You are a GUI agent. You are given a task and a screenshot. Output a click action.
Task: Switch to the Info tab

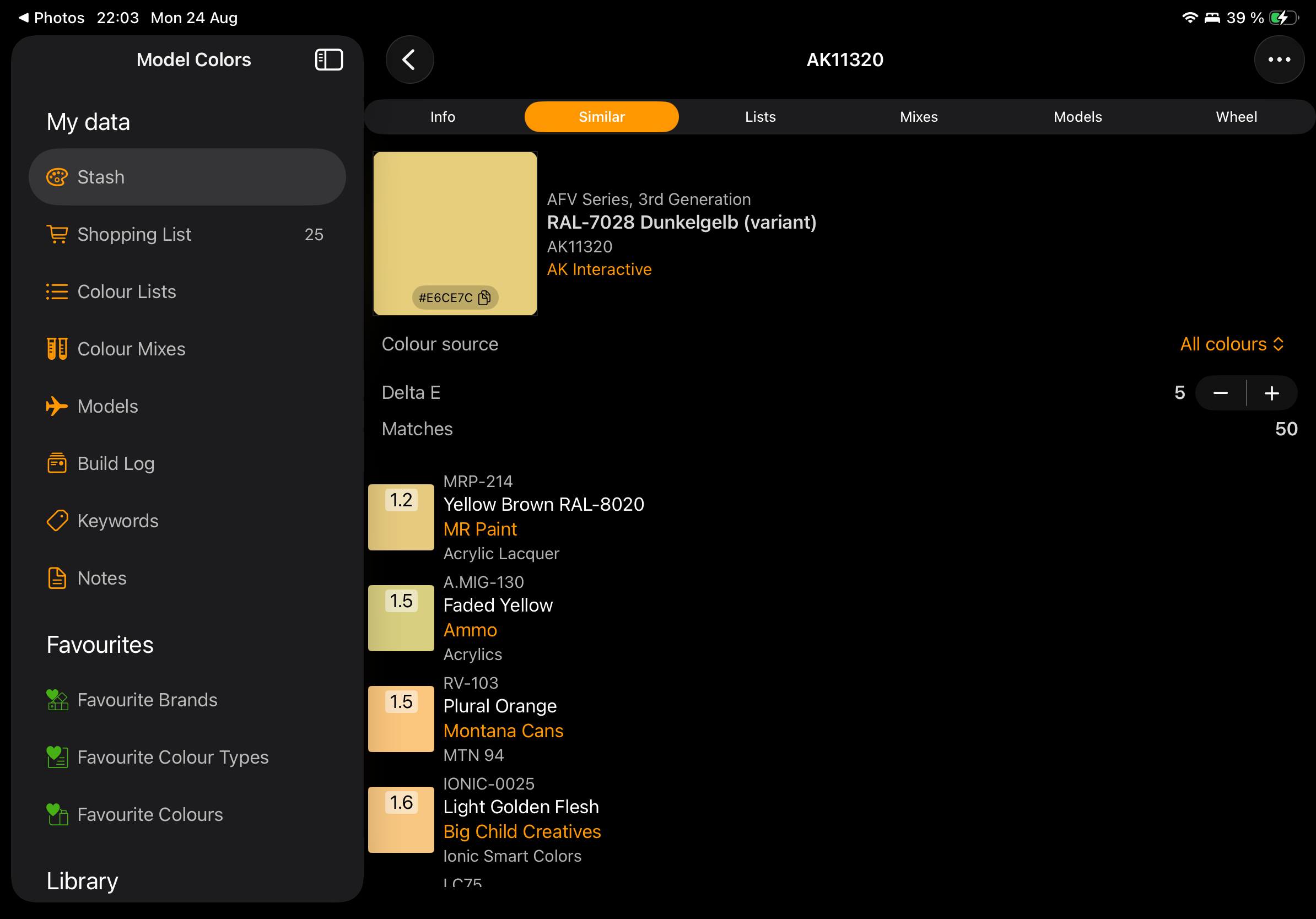443,117
